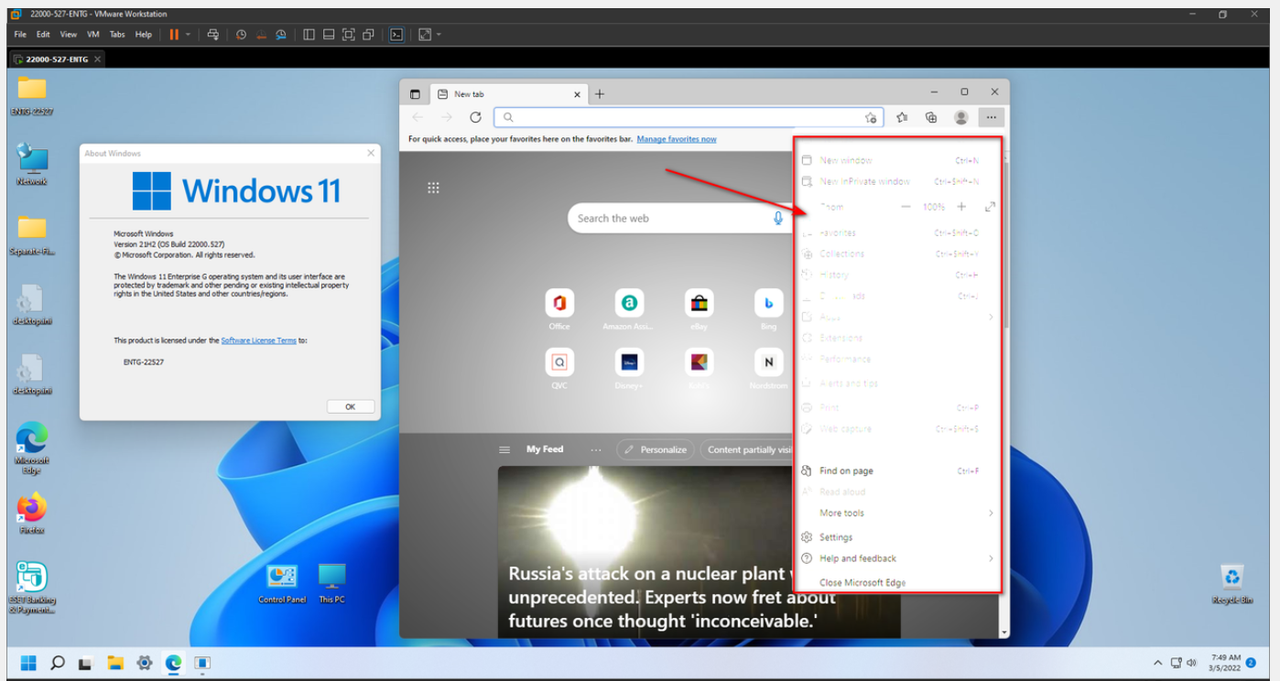The image size is (1280, 681).
Task: Expand More tools submenu
Action: (x=897, y=513)
